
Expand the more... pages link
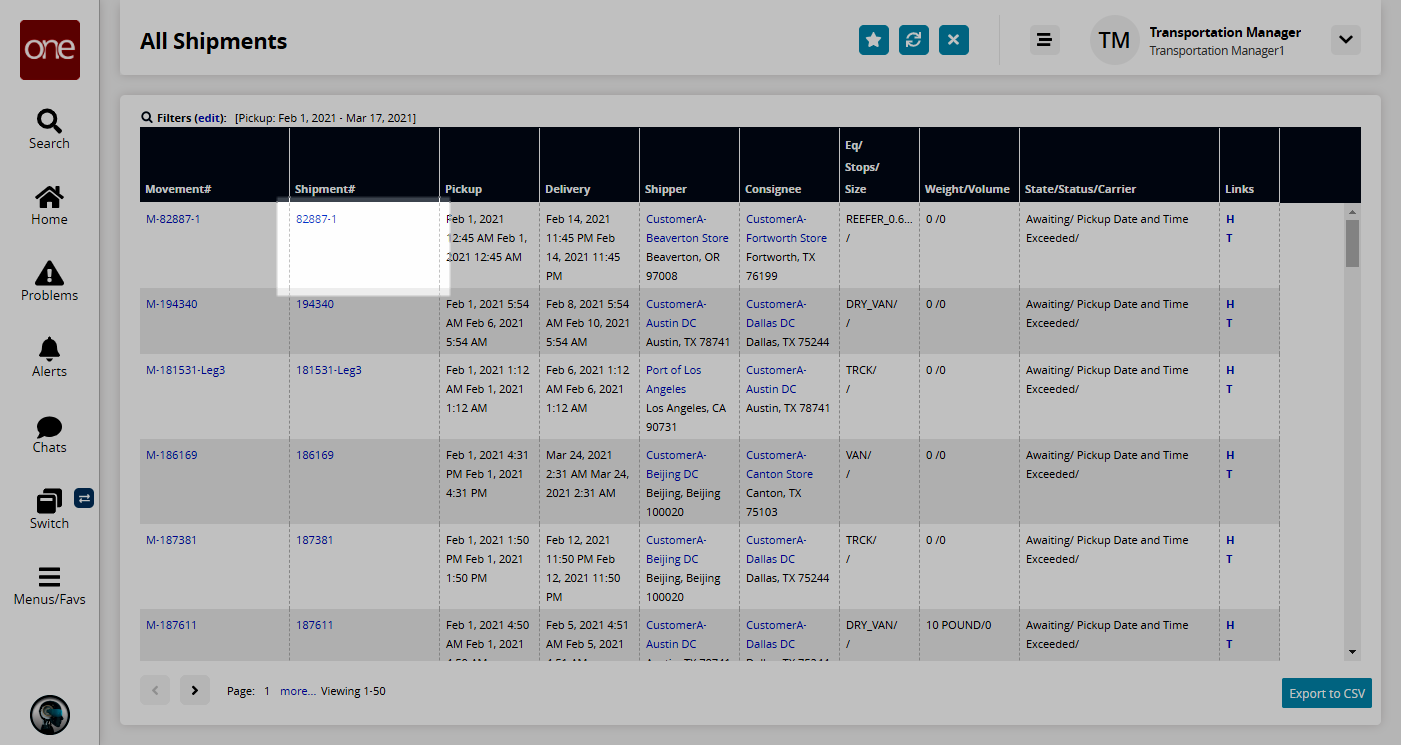click(x=297, y=691)
